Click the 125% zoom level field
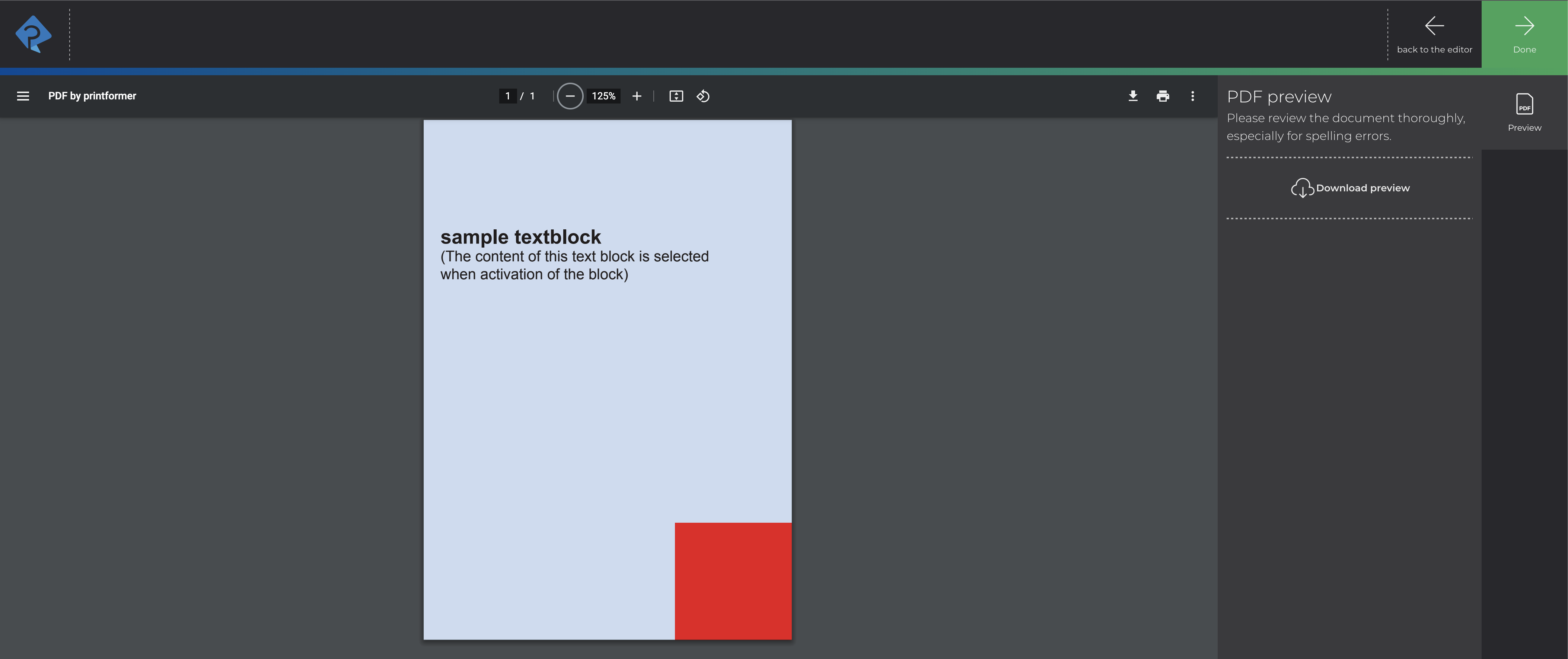 click(603, 96)
